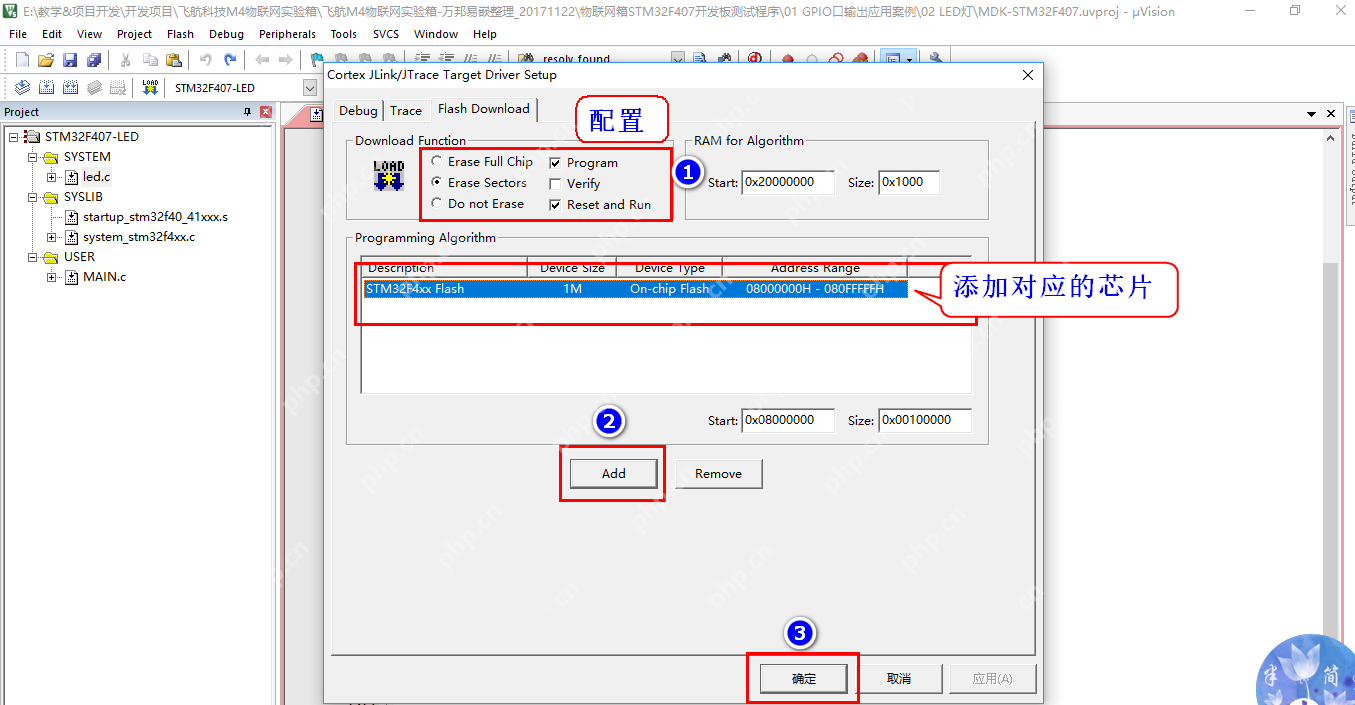1355x705 pixels.
Task: Click the wrench Configuration toolbar icon
Action: point(936,60)
